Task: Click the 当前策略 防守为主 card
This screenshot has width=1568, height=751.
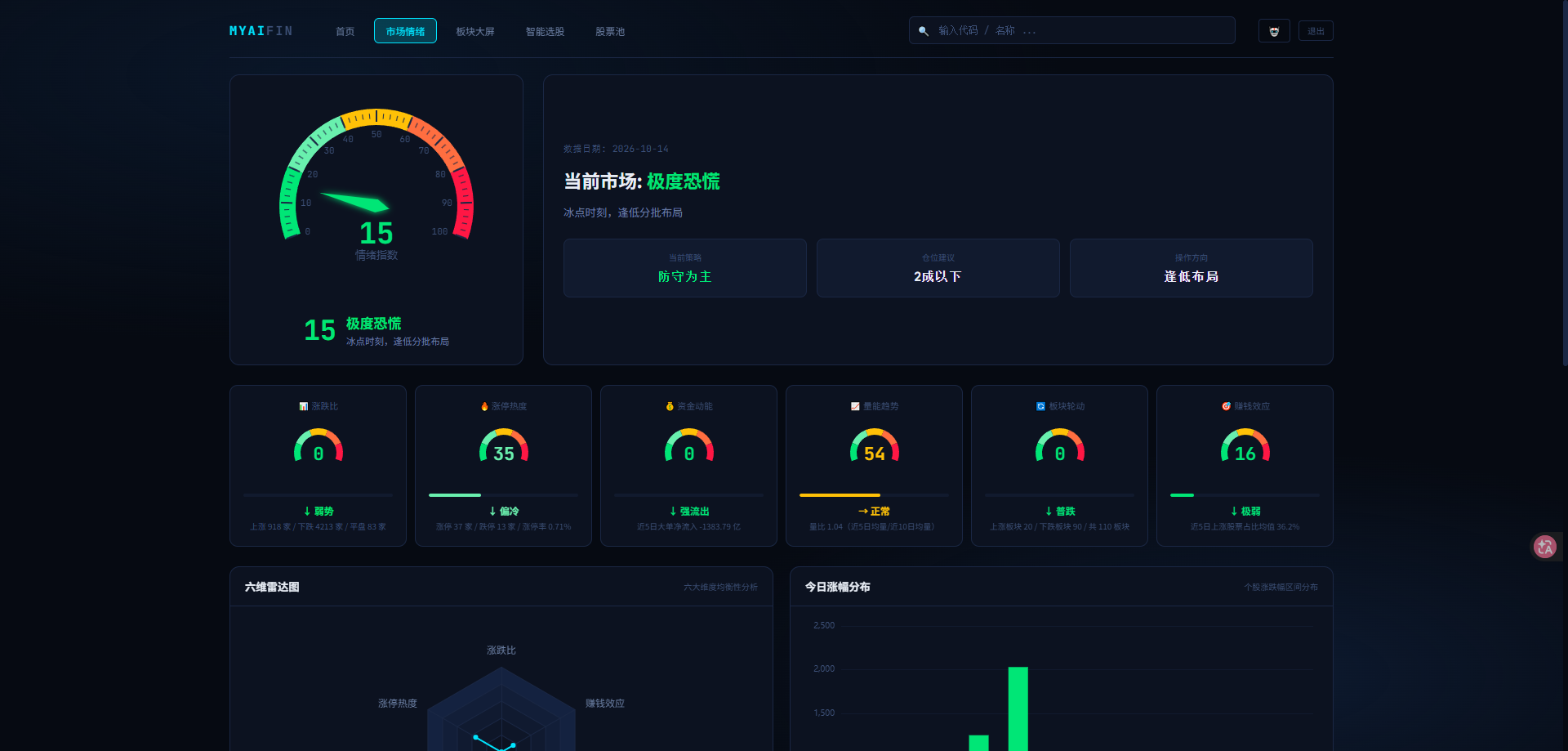Action: click(x=685, y=268)
